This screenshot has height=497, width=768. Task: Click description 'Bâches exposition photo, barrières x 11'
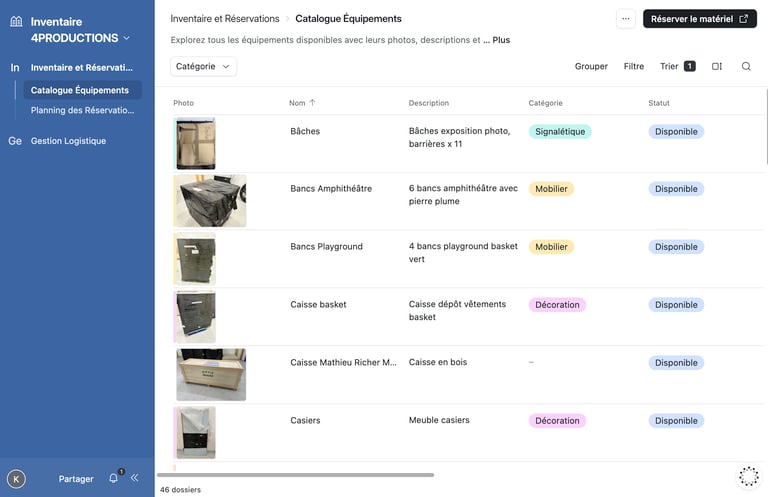pyautogui.click(x=459, y=138)
